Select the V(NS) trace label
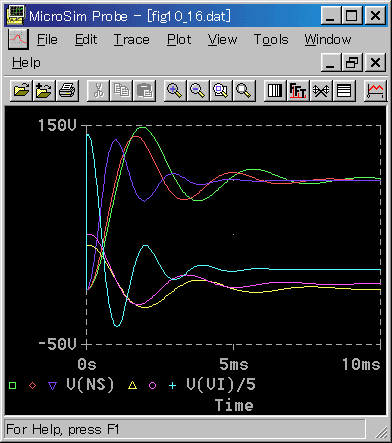392x443 pixels. point(90,385)
